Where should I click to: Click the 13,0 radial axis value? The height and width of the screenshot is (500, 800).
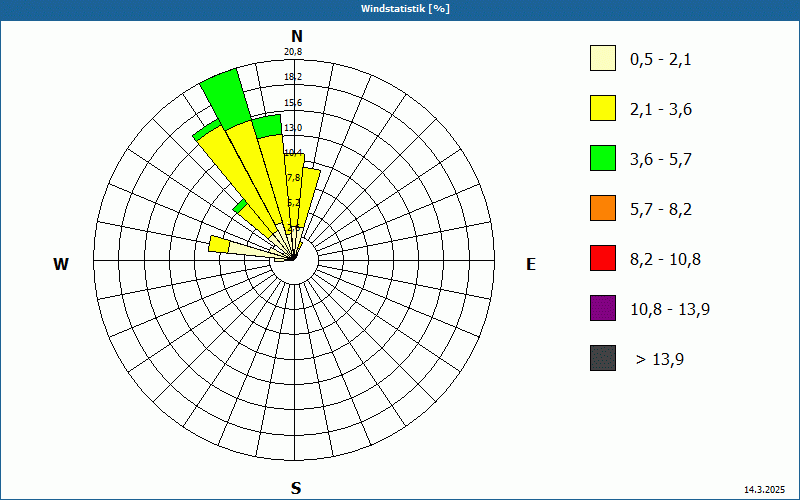tap(293, 128)
